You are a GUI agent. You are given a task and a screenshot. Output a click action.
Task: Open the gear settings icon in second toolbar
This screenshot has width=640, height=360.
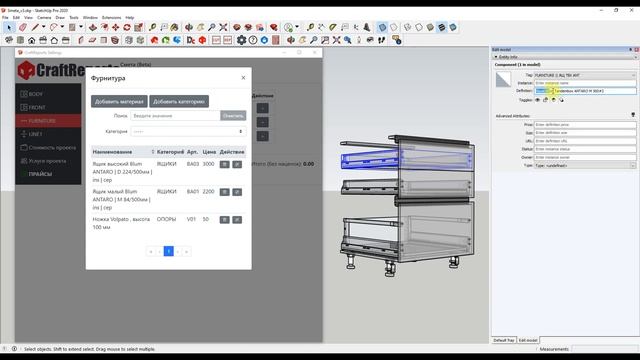tap(242, 40)
